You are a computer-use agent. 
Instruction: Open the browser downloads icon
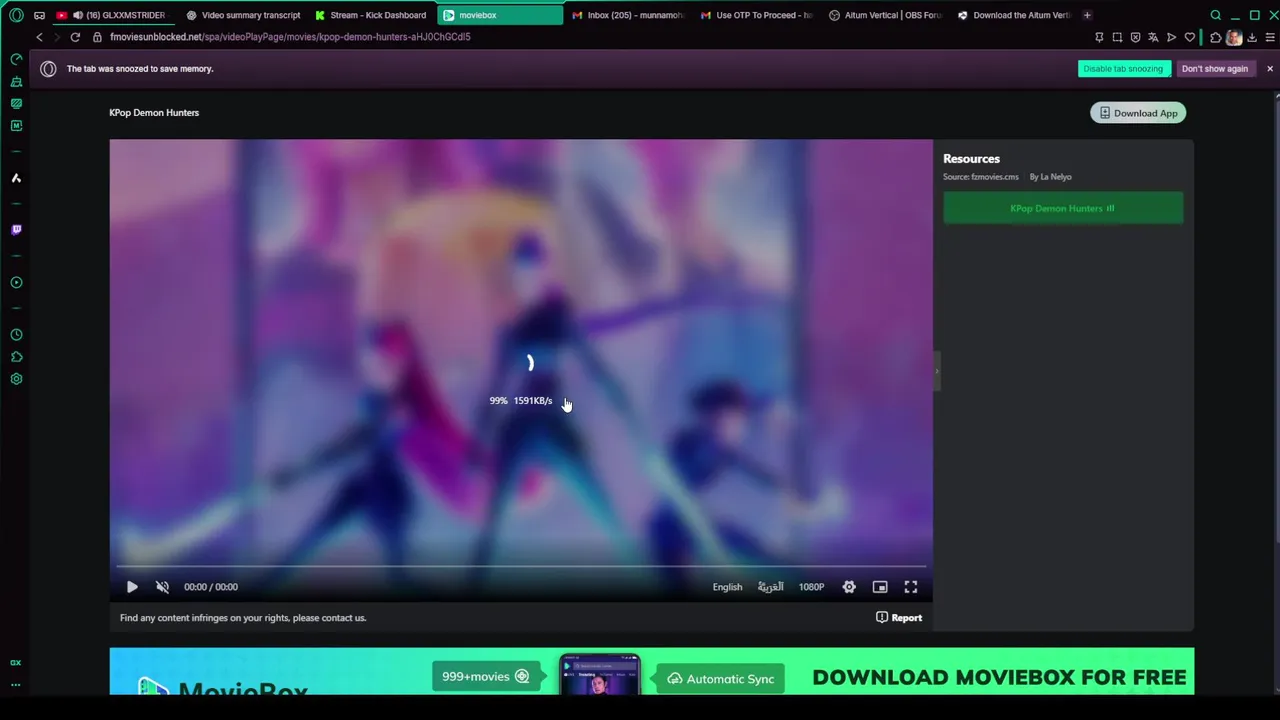[1252, 37]
